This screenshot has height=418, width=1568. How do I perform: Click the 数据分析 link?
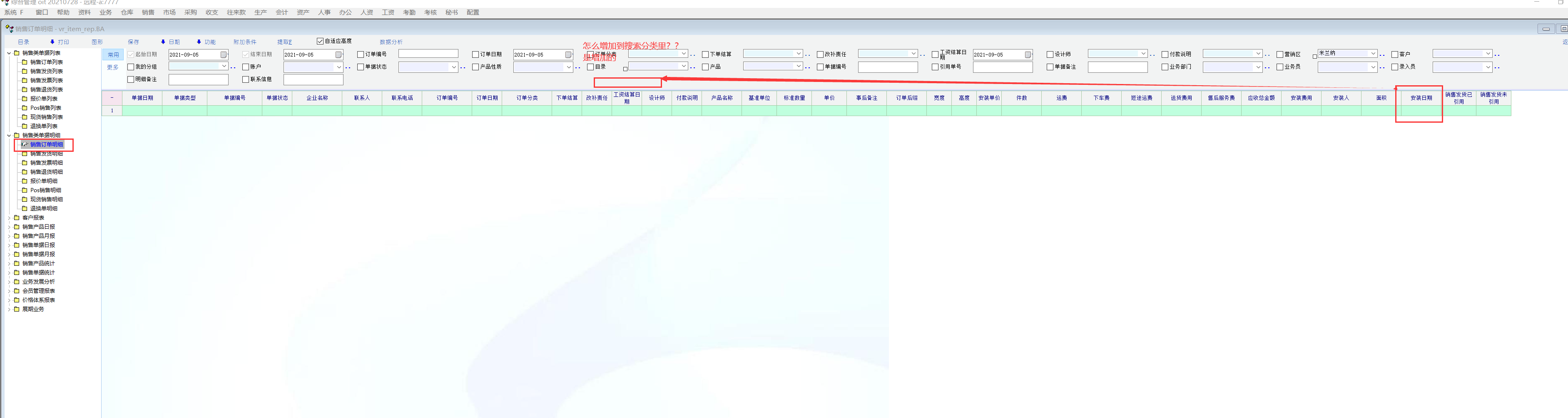391,42
